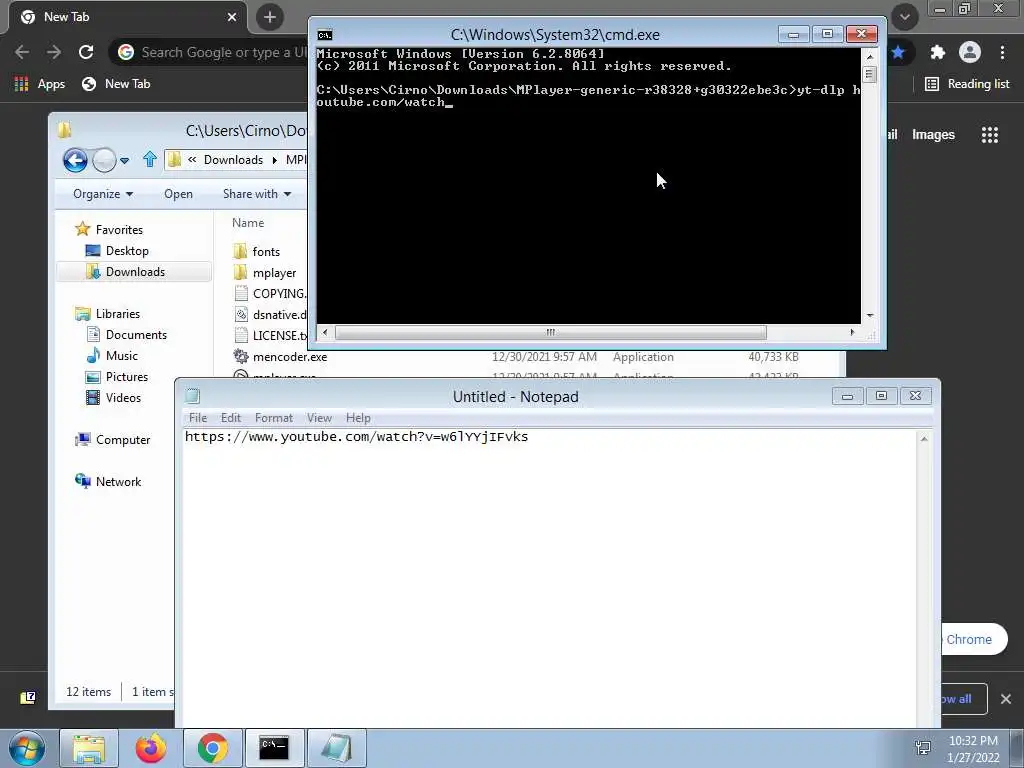Select Computer in navigation pane
The width and height of the screenshot is (1024, 768).
(x=123, y=440)
